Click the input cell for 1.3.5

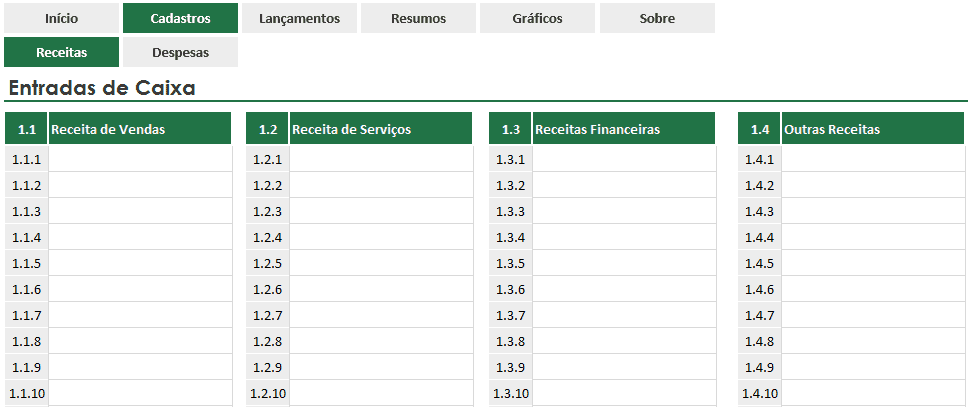[624, 263]
